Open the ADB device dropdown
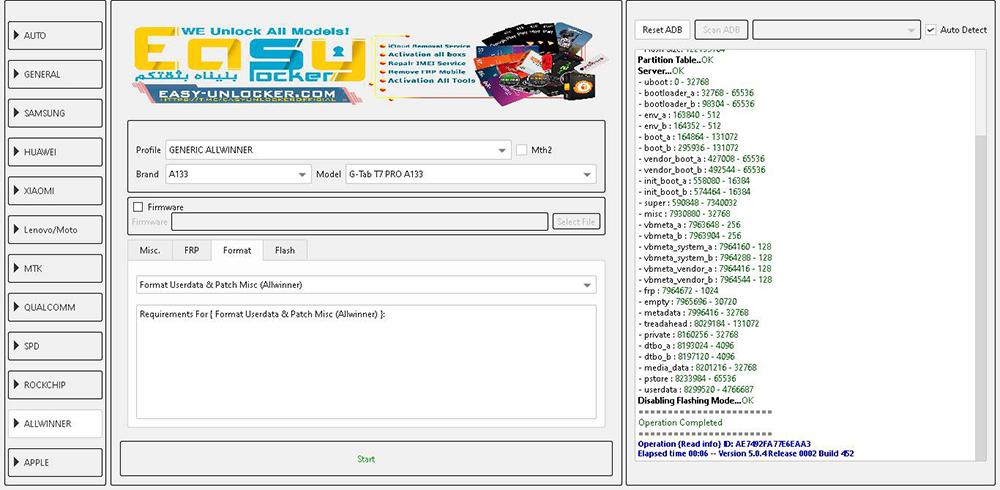This screenshot has width=1000, height=490. click(x=836, y=30)
